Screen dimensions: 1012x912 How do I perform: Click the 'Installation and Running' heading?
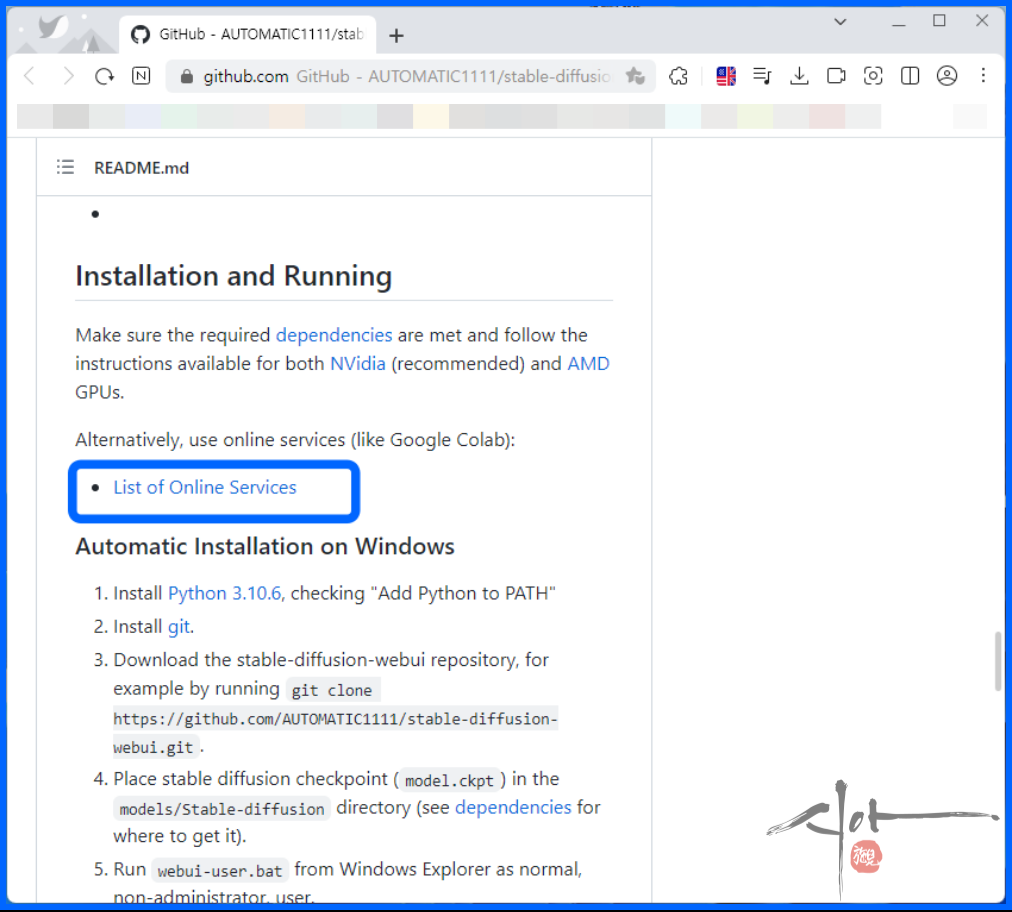coord(234,276)
